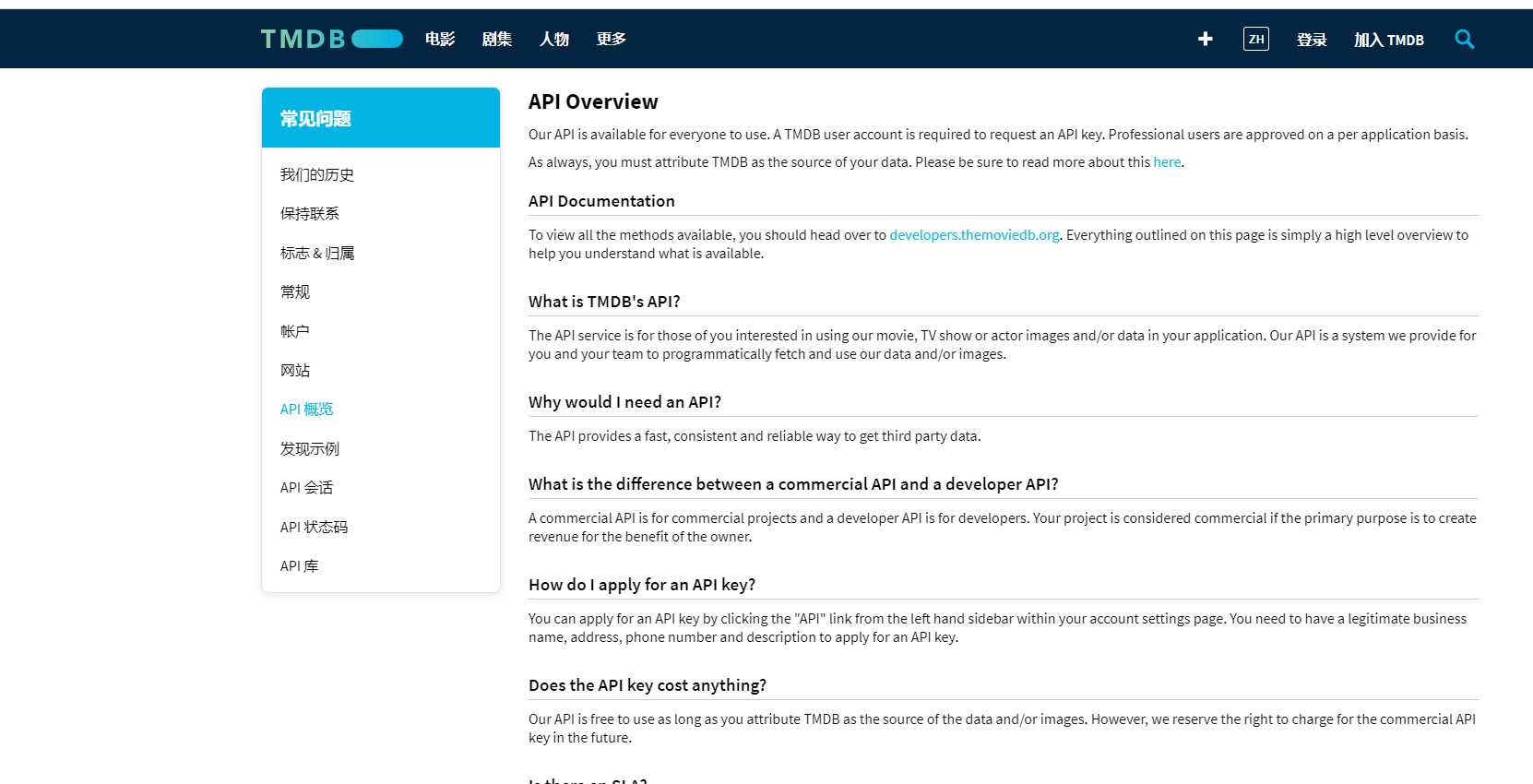Open 标志 & 归属 in sidebar
This screenshot has height=784, width=1533.
317,253
